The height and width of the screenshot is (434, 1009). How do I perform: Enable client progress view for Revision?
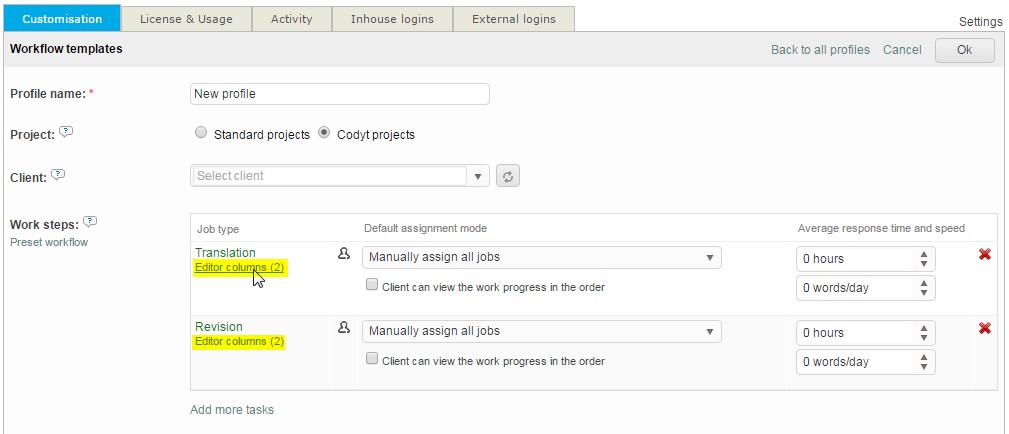(x=372, y=359)
